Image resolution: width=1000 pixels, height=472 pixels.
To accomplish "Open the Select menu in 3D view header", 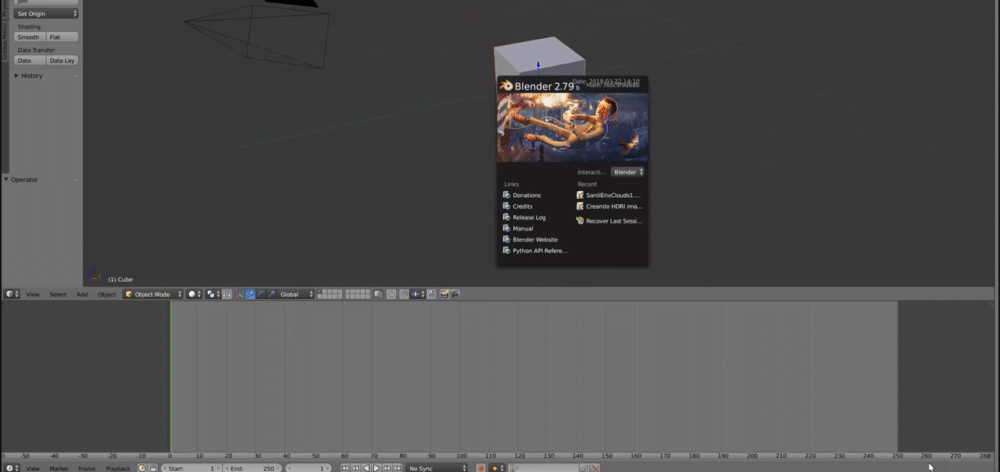I will (58, 294).
